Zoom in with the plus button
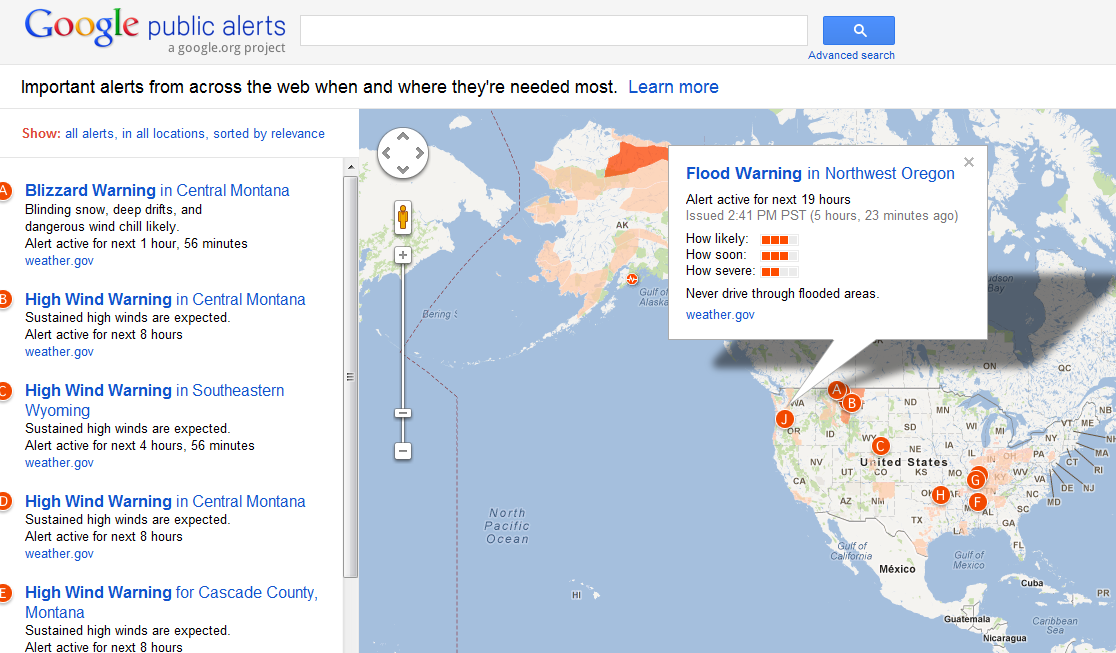The height and width of the screenshot is (653, 1116). (403, 255)
